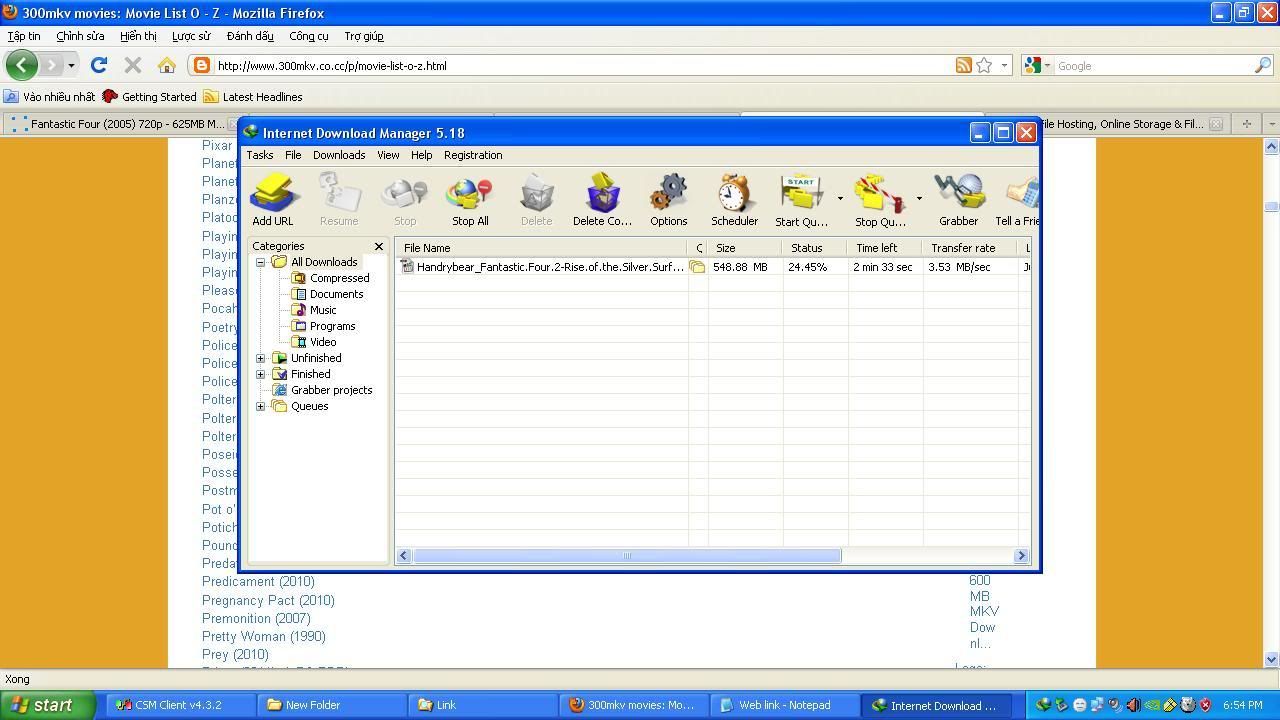Screen dimensions: 1280x720
Task: Reload the page in Firefox
Action: click(98, 65)
